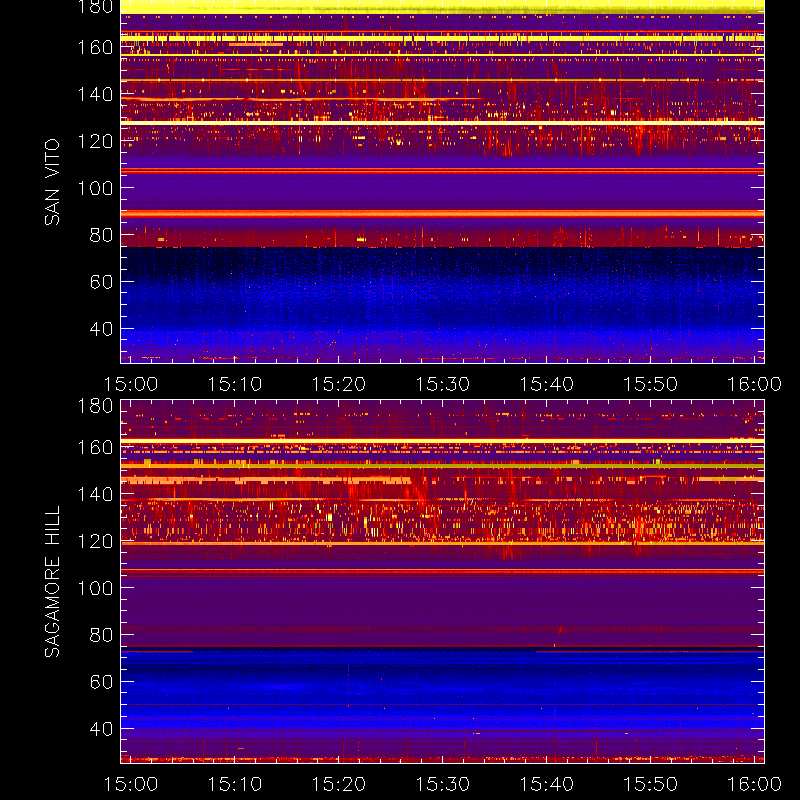Click 15:50 time label under Sagamore Hill plot
800x800 pixels.
[651, 784]
